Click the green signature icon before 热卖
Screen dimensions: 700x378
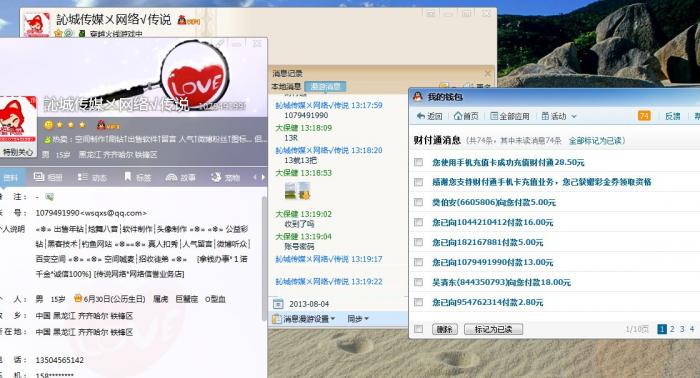(47, 140)
